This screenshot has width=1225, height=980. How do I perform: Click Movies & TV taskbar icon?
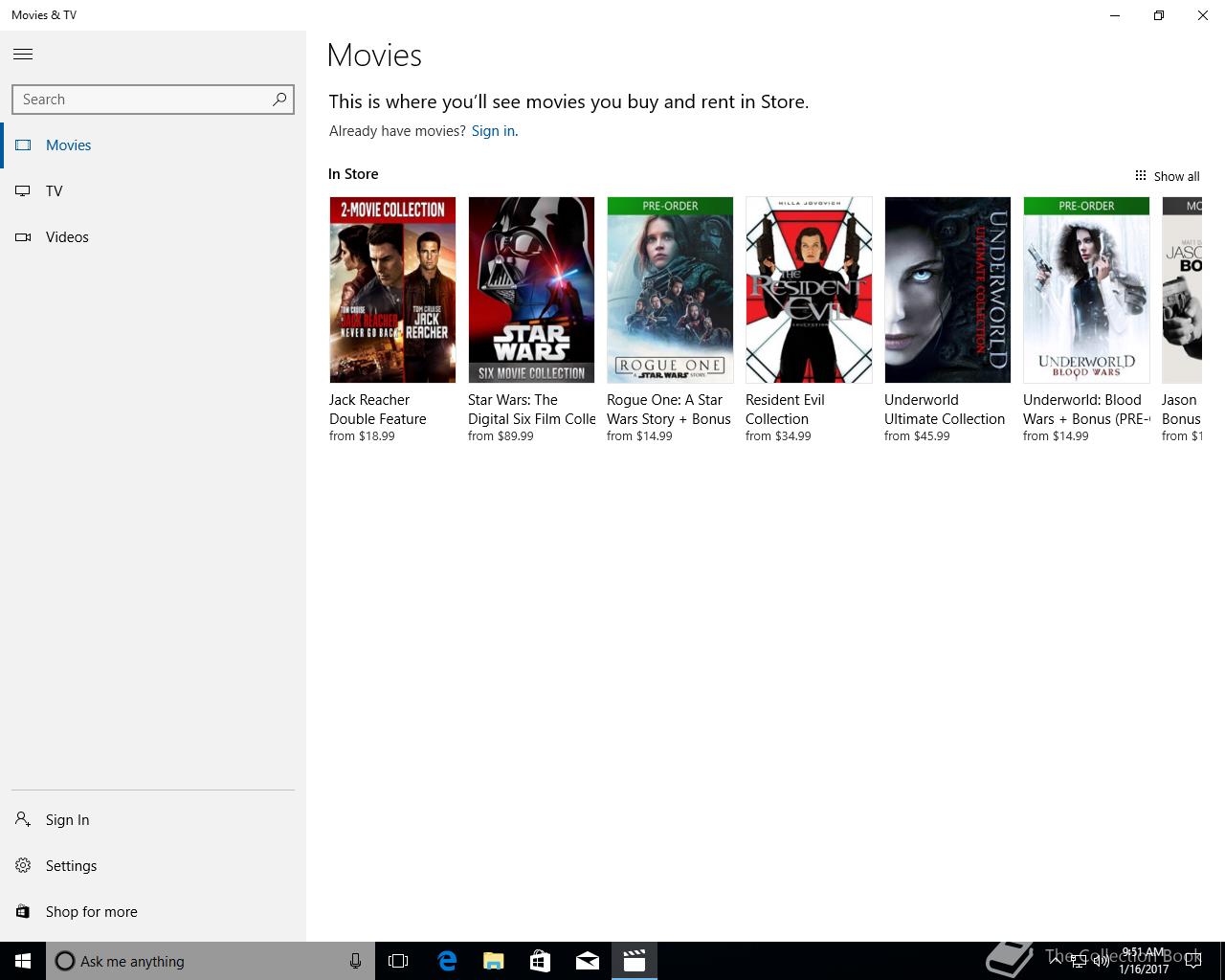coord(635,961)
